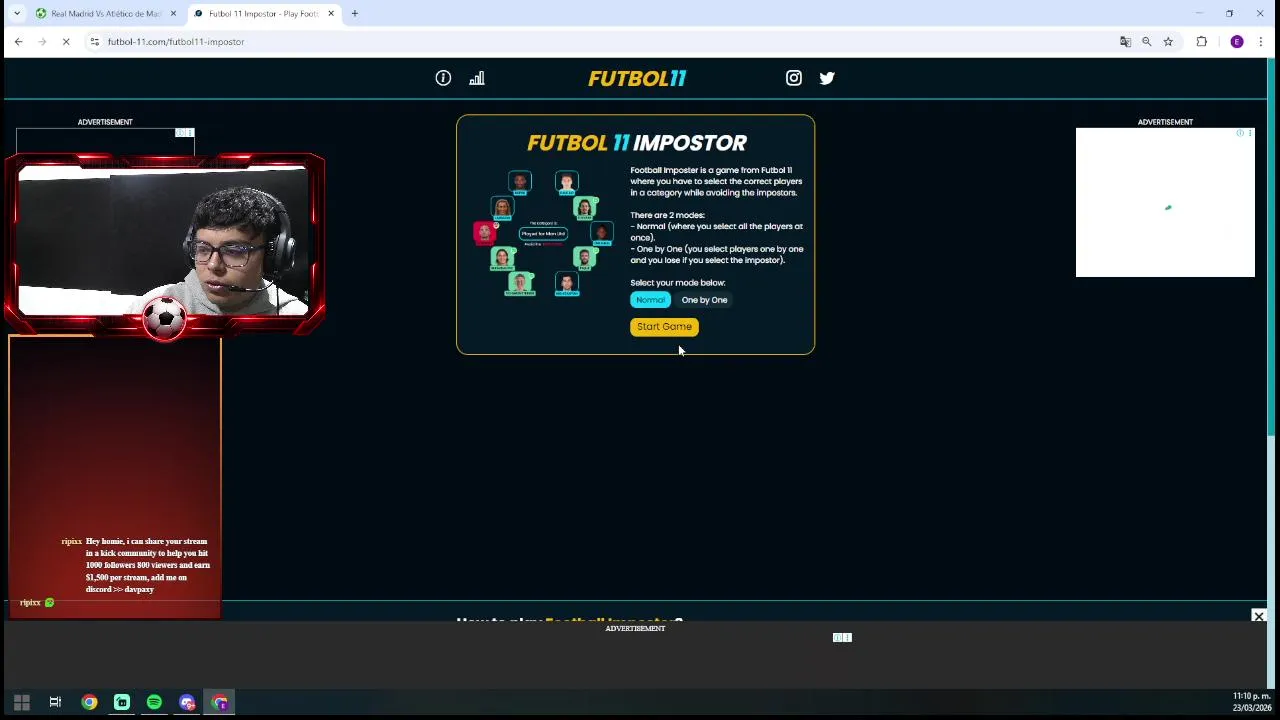Viewport: 1280px width, 720px height.
Task: Focus the address bar showing futbol-11.com
Action: click(600, 41)
